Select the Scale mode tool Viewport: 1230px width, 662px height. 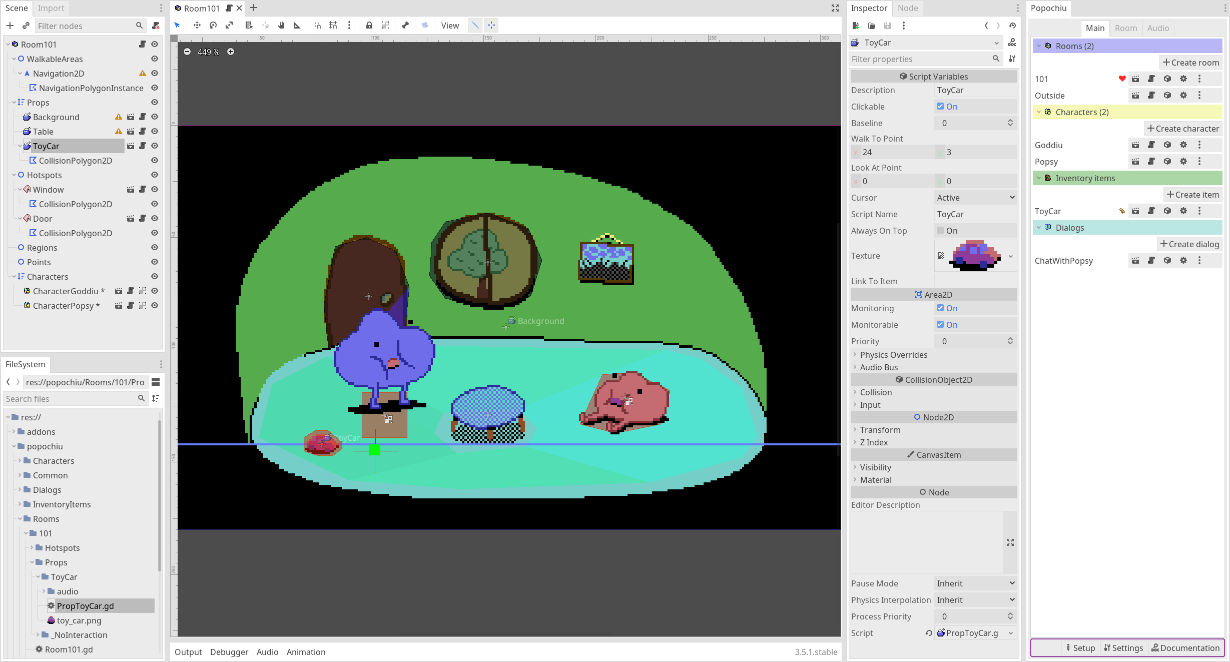tap(229, 25)
